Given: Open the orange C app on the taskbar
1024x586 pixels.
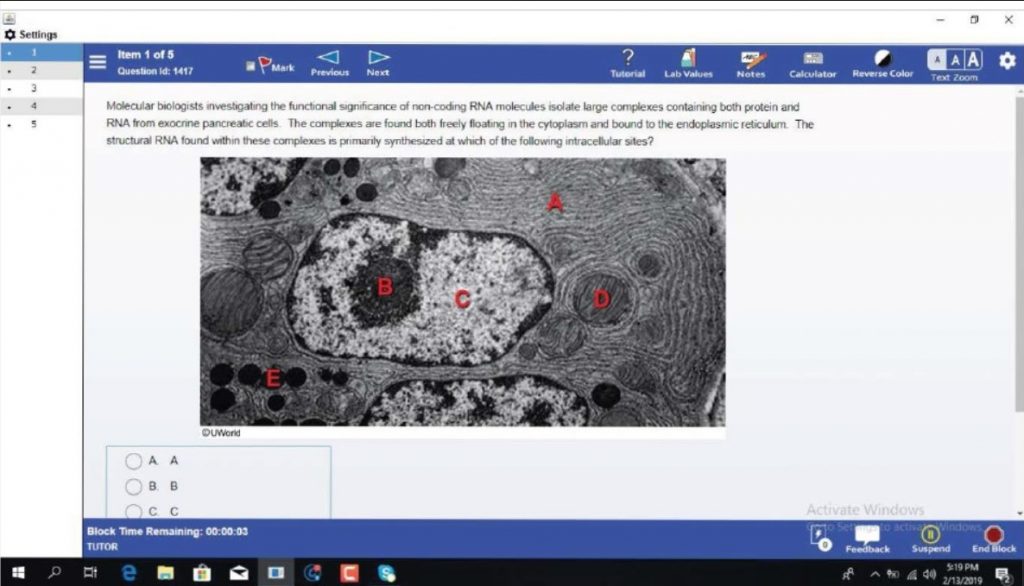Looking at the screenshot, I should (349, 573).
